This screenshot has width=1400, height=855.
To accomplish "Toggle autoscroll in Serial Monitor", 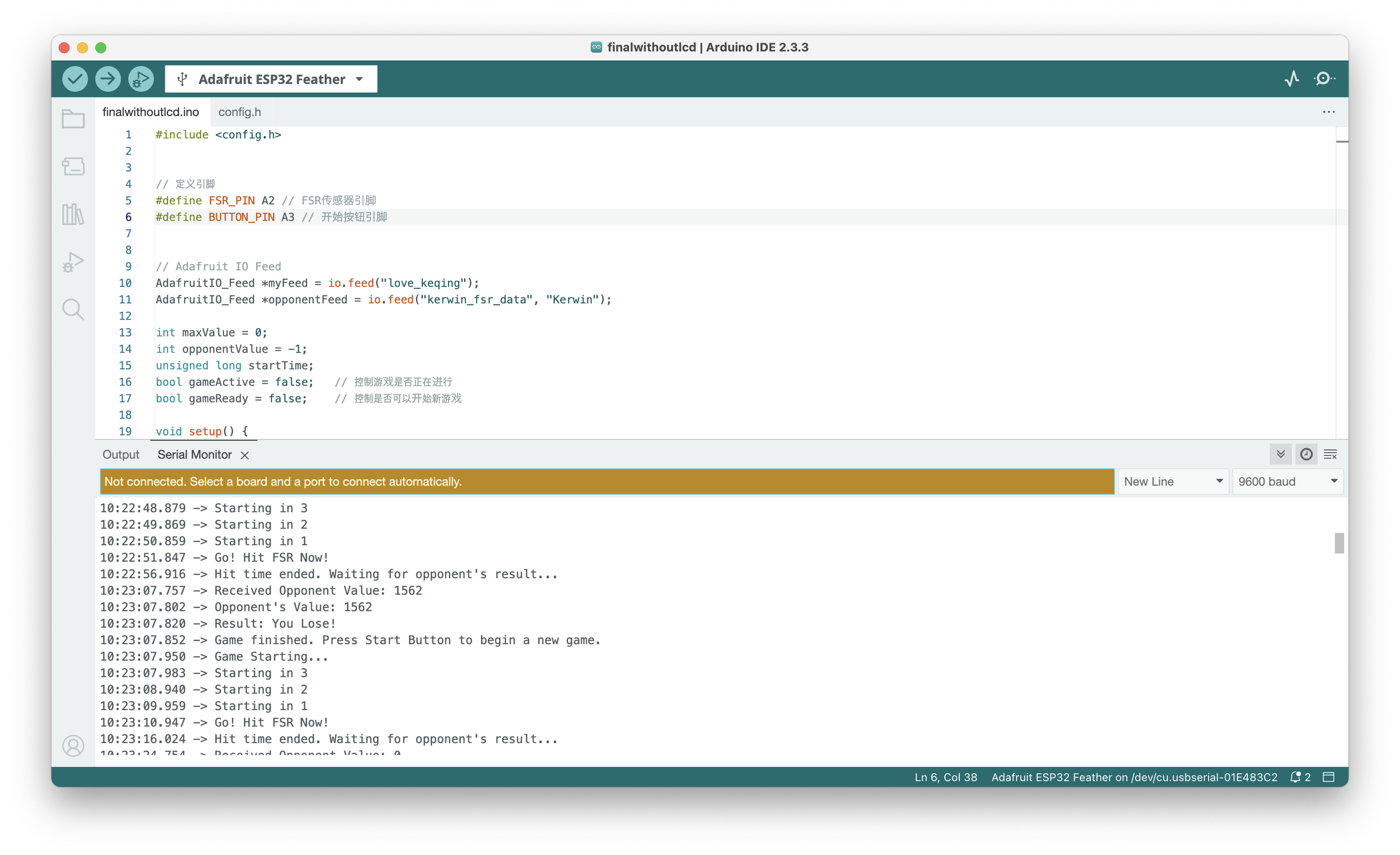I will [x=1281, y=454].
